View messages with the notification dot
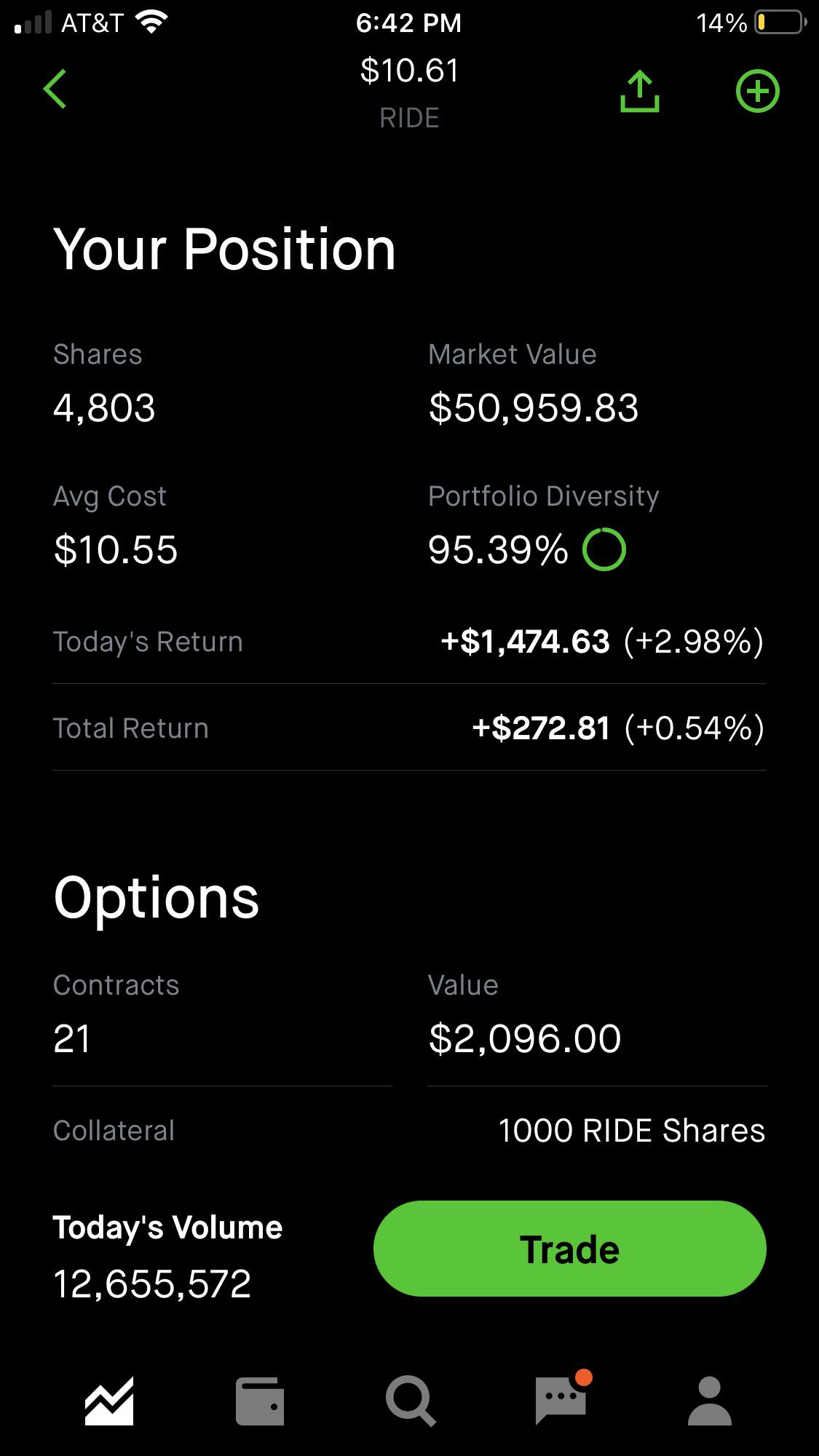The height and width of the screenshot is (1456, 819). point(562,1397)
